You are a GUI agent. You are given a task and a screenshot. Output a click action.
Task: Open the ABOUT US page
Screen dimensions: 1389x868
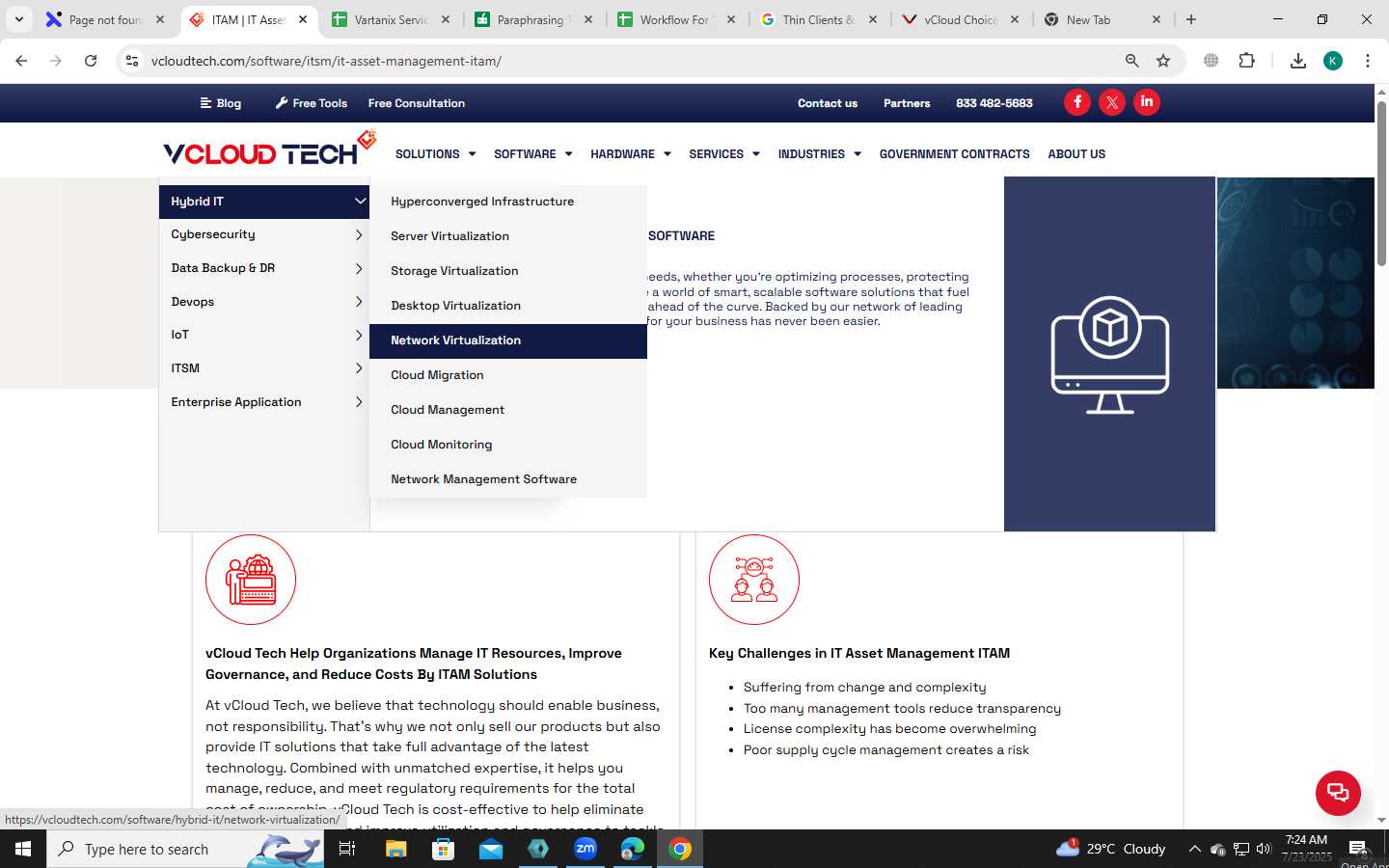[x=1076, y=154]
